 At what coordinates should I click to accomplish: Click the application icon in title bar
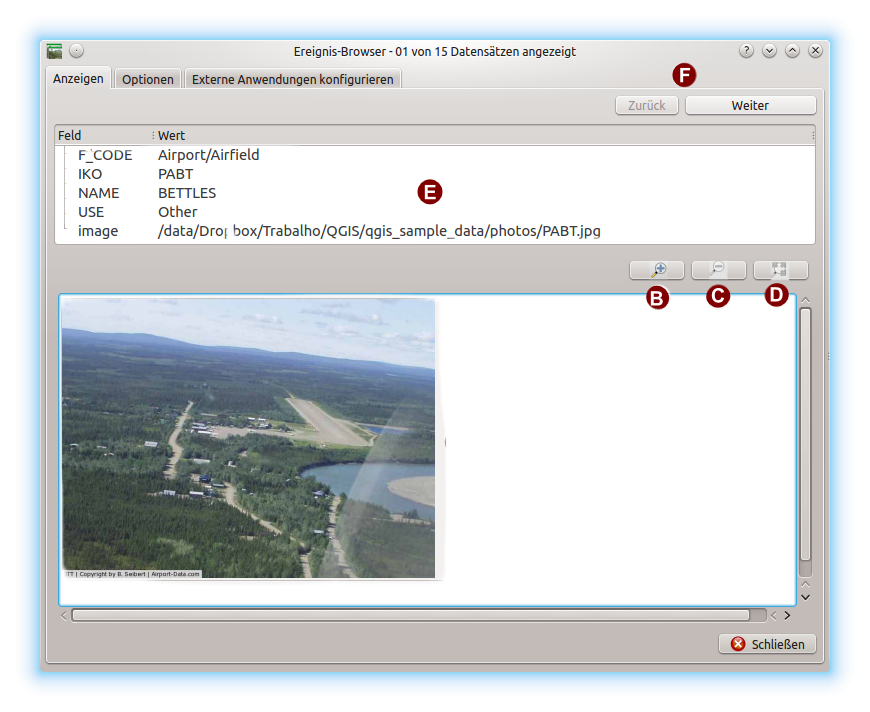[55, 51]
